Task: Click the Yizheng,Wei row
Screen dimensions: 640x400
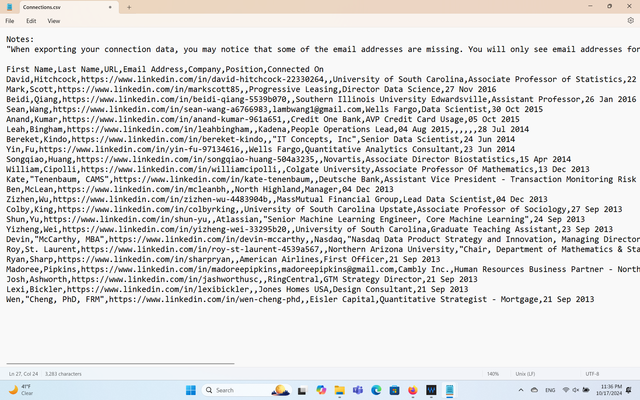Action: [309, 229]
